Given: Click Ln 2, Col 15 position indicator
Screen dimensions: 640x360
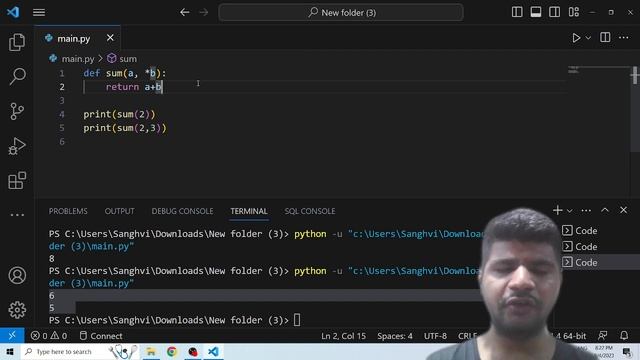Looking at the screenshot, I should click(343, 336).
